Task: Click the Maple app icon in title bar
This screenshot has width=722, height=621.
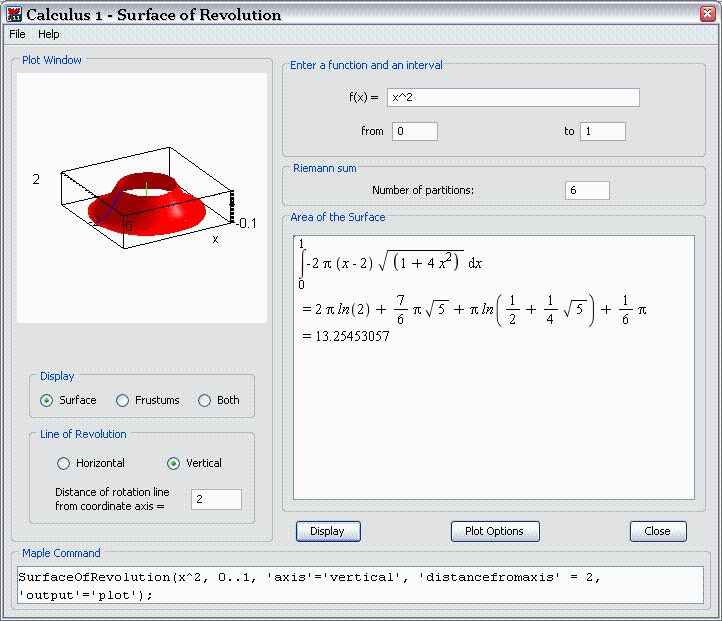Action: click(14, 15)
